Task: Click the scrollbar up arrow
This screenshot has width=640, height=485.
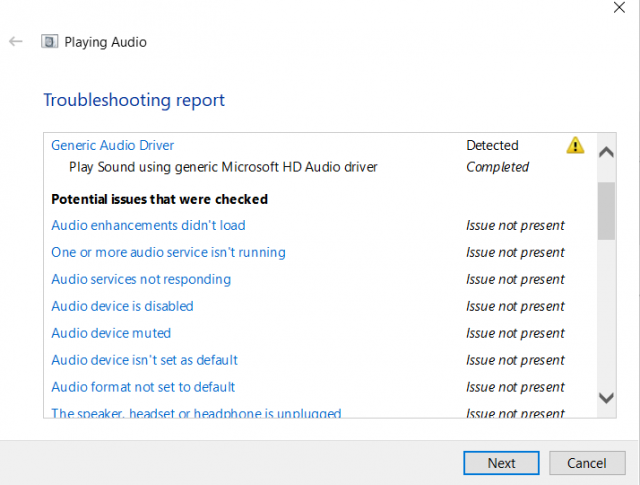Action: tap(607, 152)
